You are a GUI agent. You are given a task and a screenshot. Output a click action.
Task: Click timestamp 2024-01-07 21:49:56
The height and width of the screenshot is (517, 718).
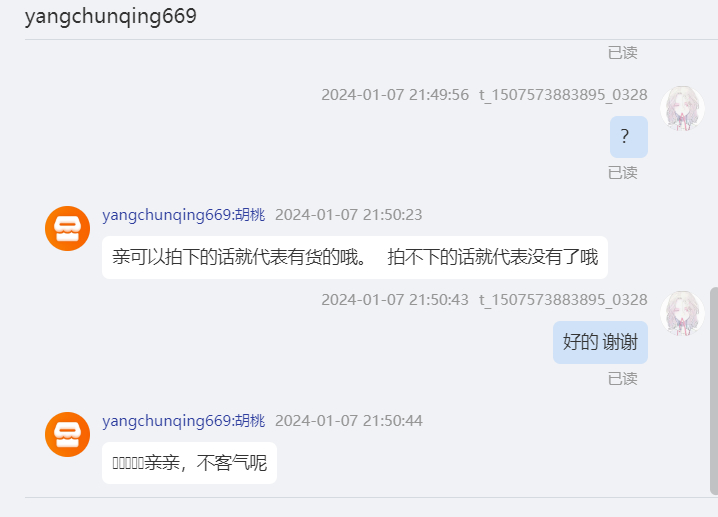click(395, 95)
